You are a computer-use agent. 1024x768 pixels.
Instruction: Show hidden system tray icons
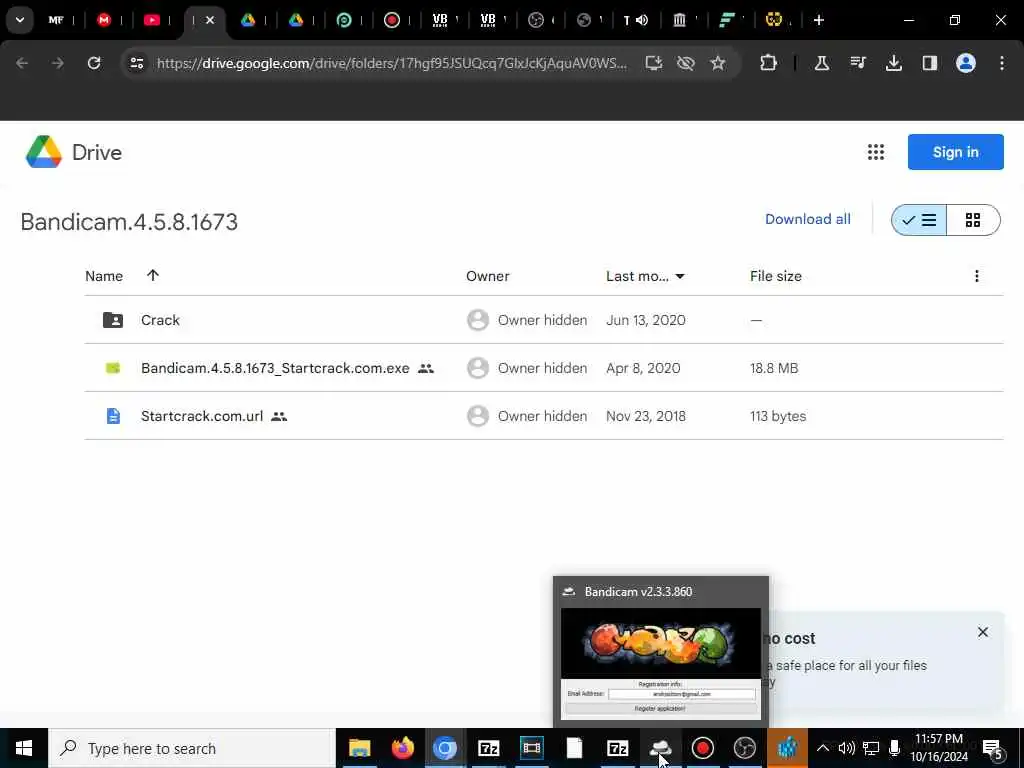[822, 748]
